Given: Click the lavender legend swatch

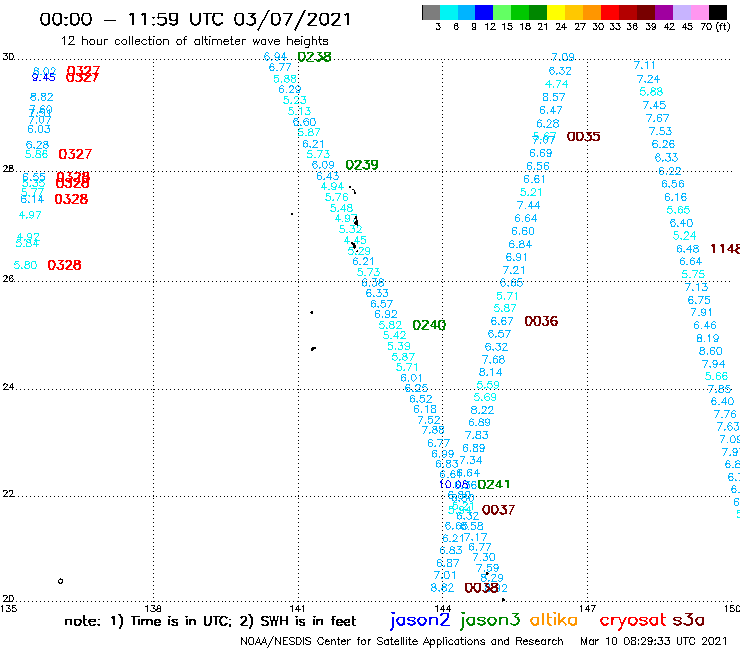Looking at the screenshot, I should pos(681,12).
